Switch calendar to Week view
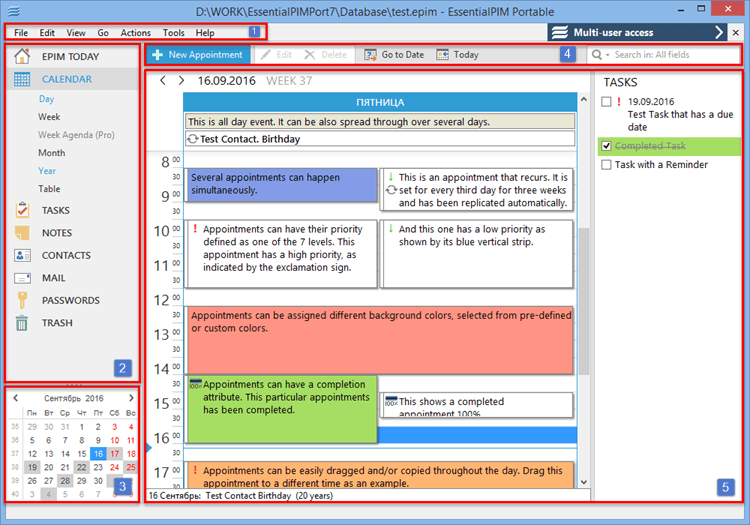This screenshot has width=750, height=525. pos(49,117)
